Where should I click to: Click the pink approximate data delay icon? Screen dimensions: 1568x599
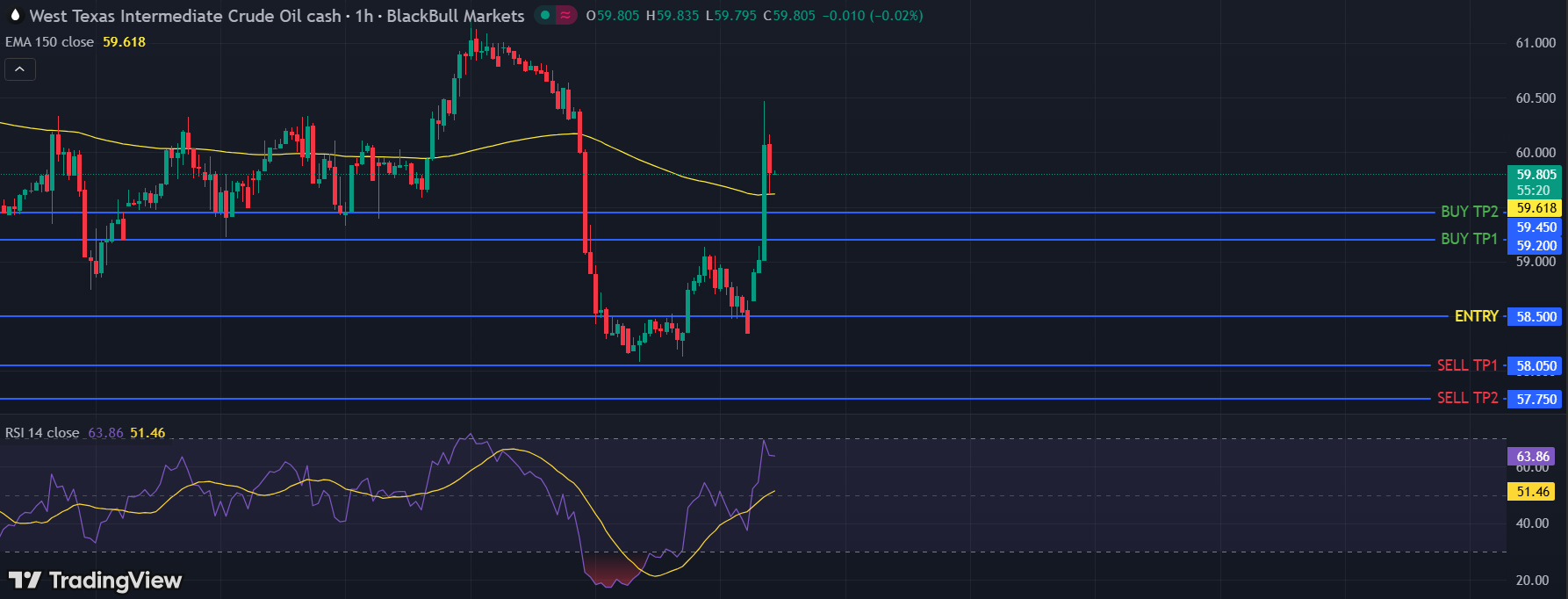coord(565,15)
